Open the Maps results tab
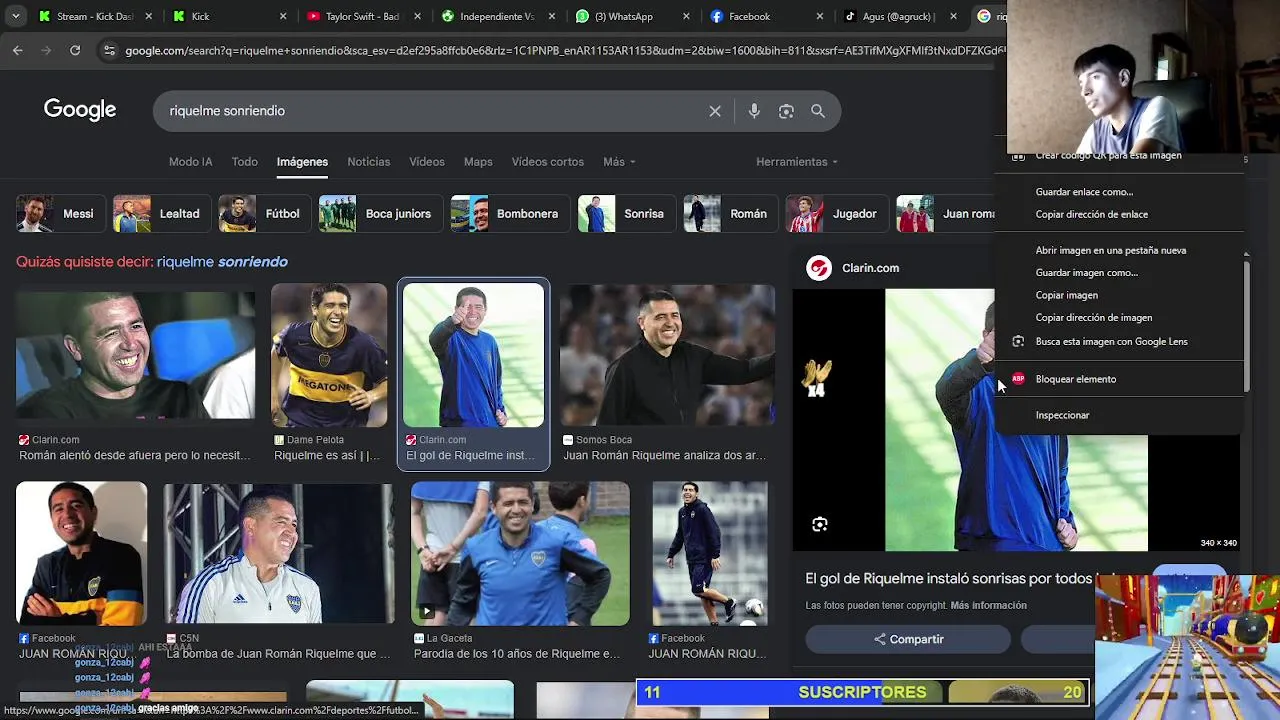Screen dimensions: 1280x720 (x=478, y=162)
